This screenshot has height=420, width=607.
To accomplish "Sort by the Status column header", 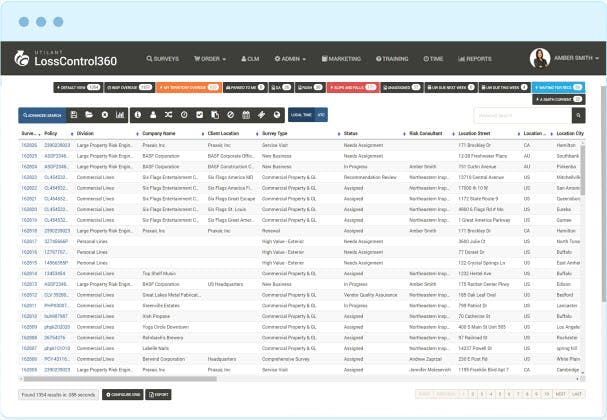I will point(350,134).
